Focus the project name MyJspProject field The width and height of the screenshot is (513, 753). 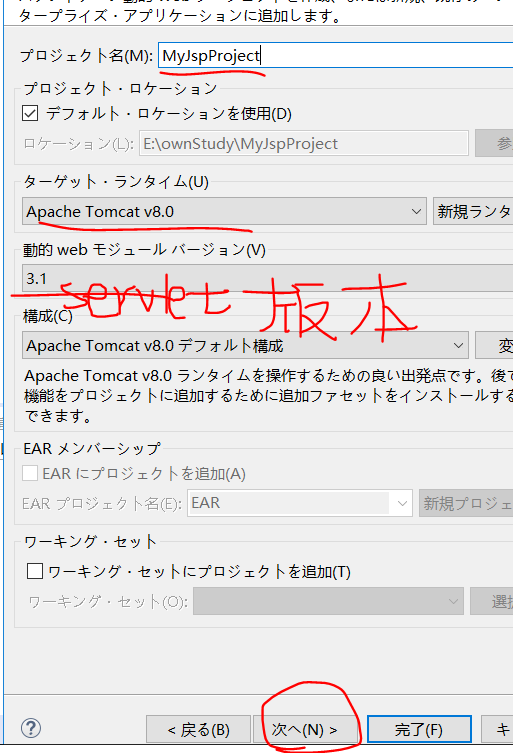[x=336, y=55]
